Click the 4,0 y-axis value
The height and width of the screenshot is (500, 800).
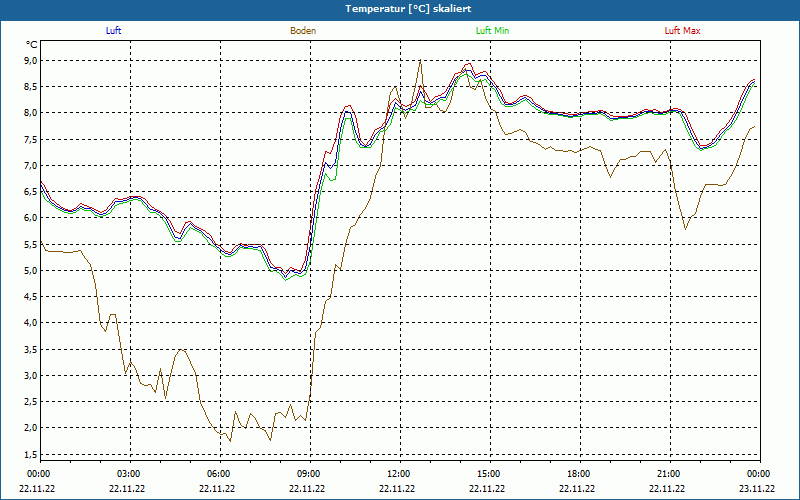(x=31, y=323)
